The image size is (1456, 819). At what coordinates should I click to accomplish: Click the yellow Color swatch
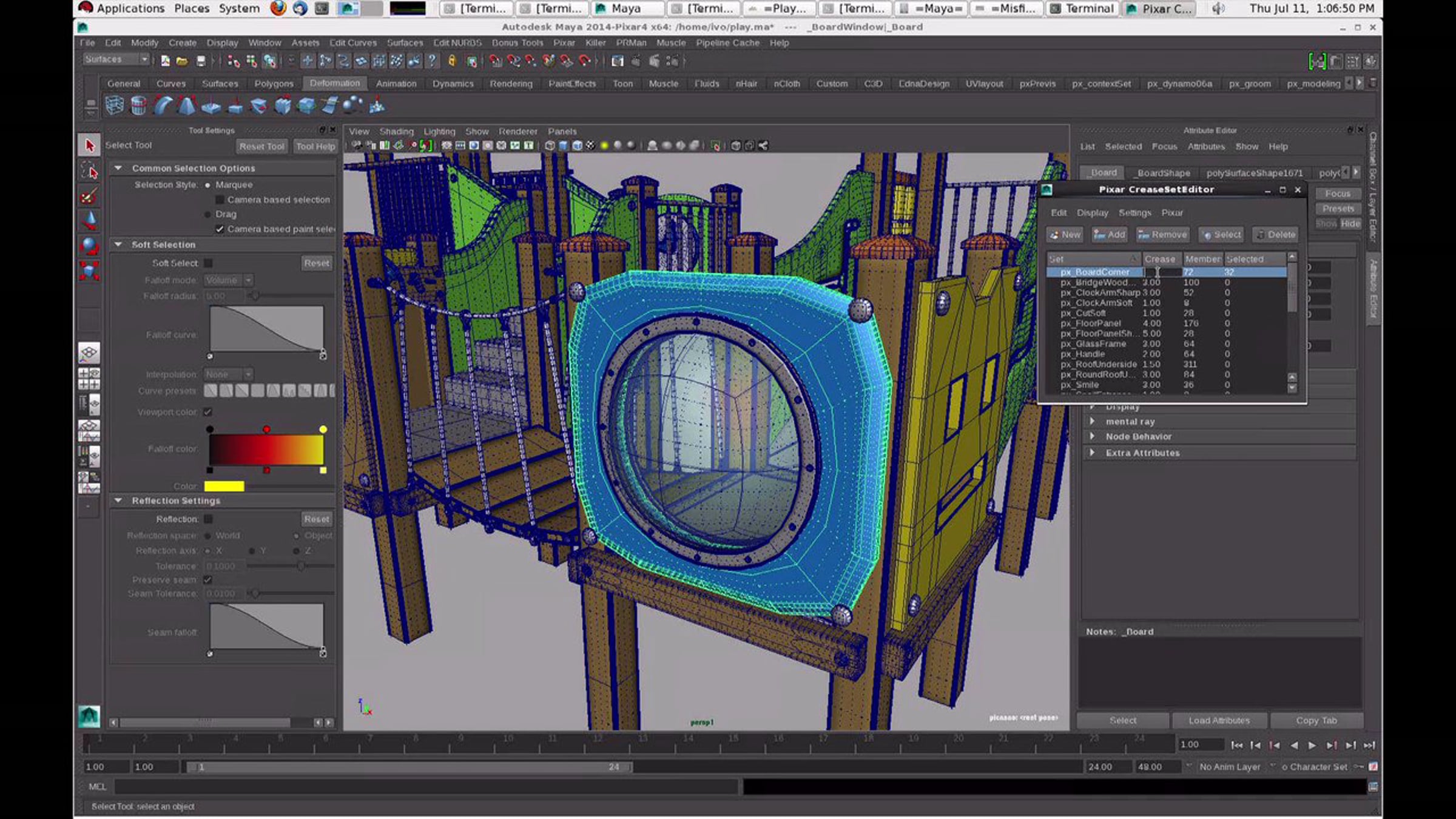coord(224,487)
